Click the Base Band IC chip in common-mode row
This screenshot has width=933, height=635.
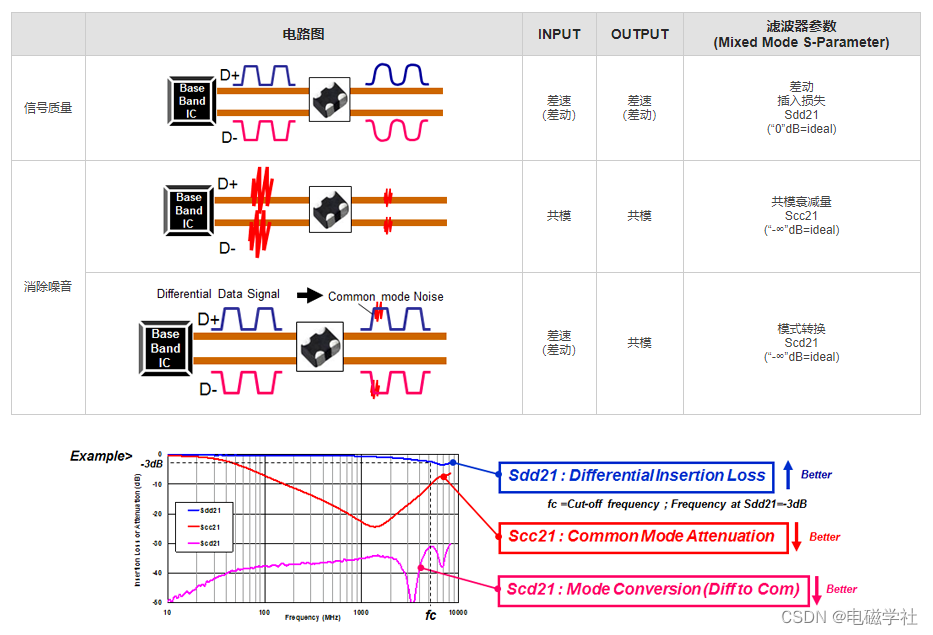coord(189,210)
